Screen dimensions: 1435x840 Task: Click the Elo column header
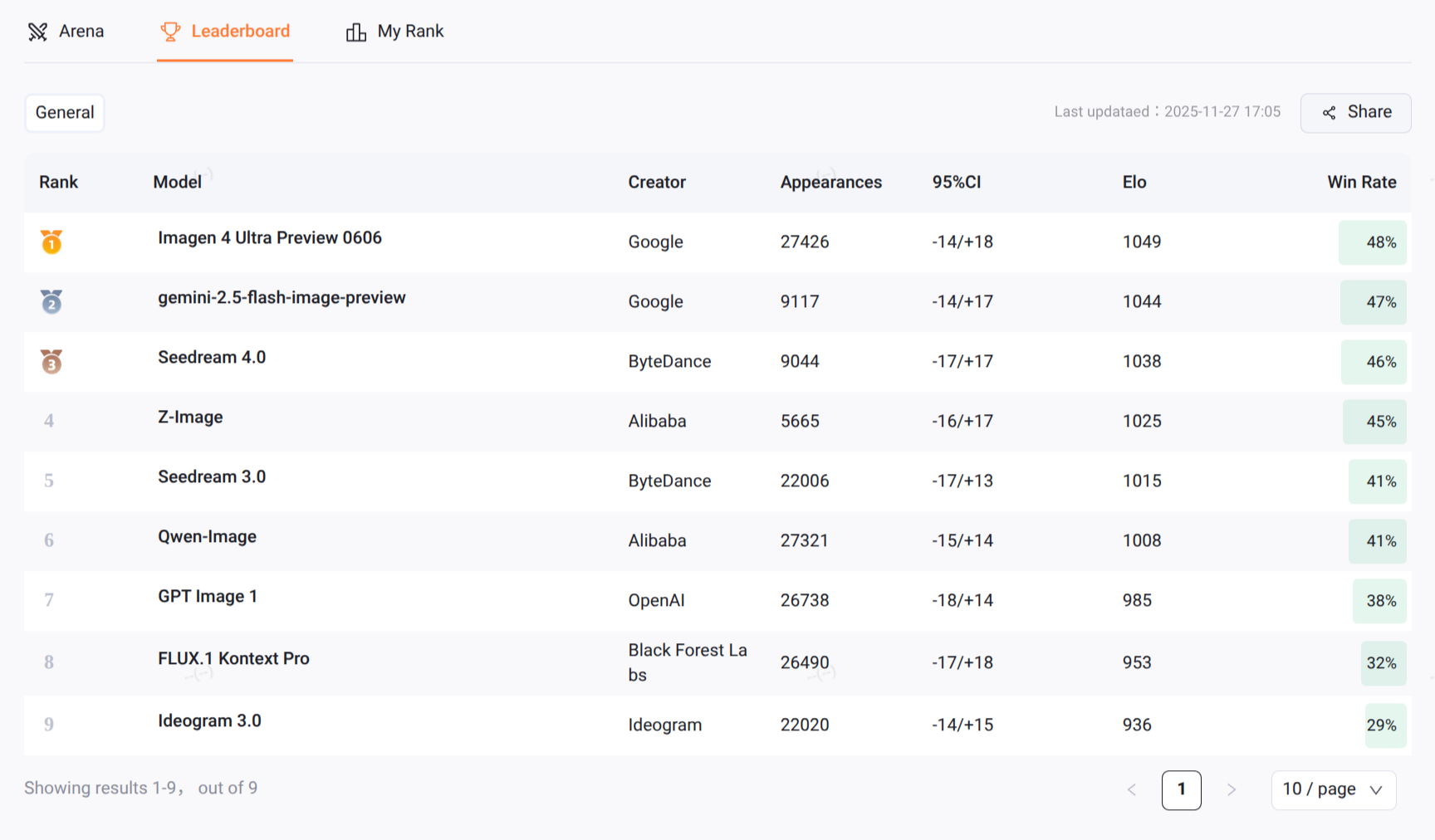pyautogui.click(x=1134, y=183)
